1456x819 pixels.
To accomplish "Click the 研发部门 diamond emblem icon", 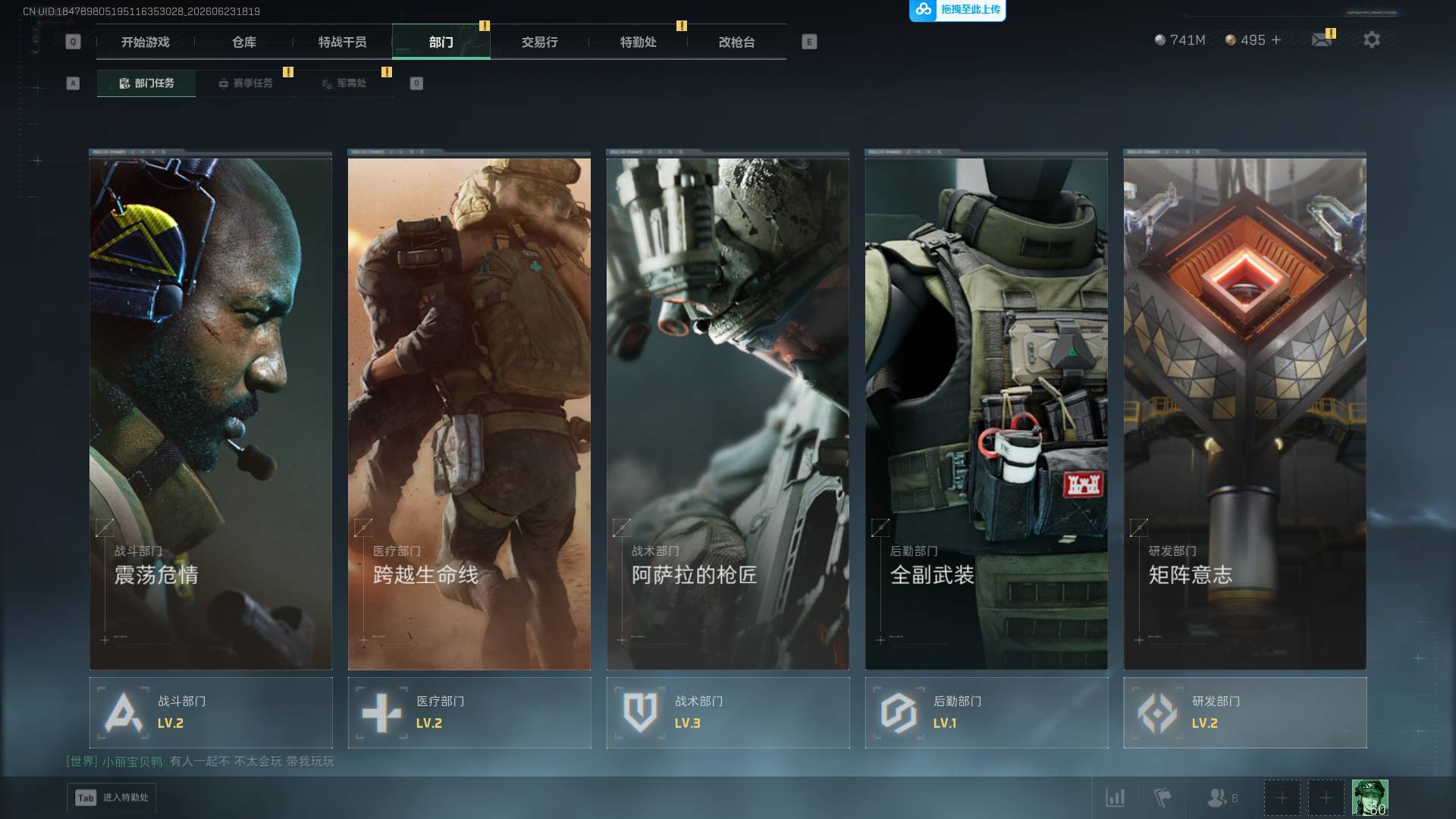I will [1157, 713].
